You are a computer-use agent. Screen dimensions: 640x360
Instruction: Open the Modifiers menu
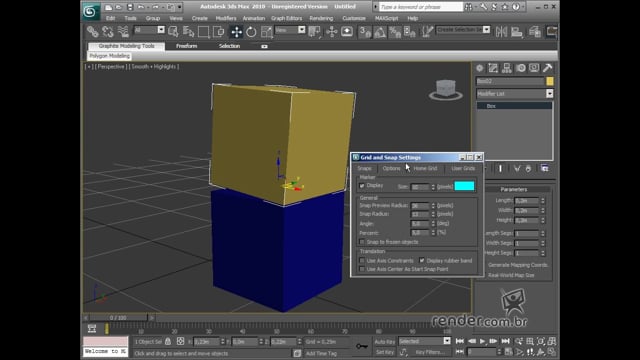(226, 18)
